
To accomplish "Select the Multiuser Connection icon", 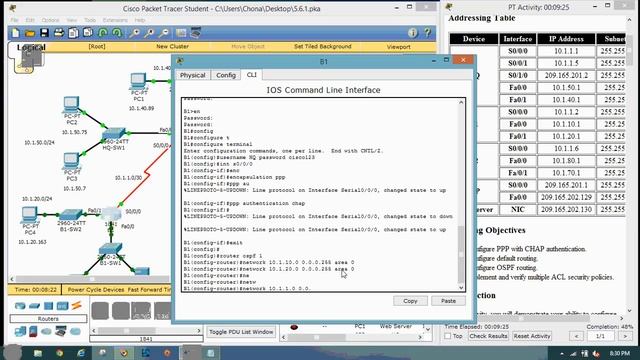I will (x=75, y=331).
